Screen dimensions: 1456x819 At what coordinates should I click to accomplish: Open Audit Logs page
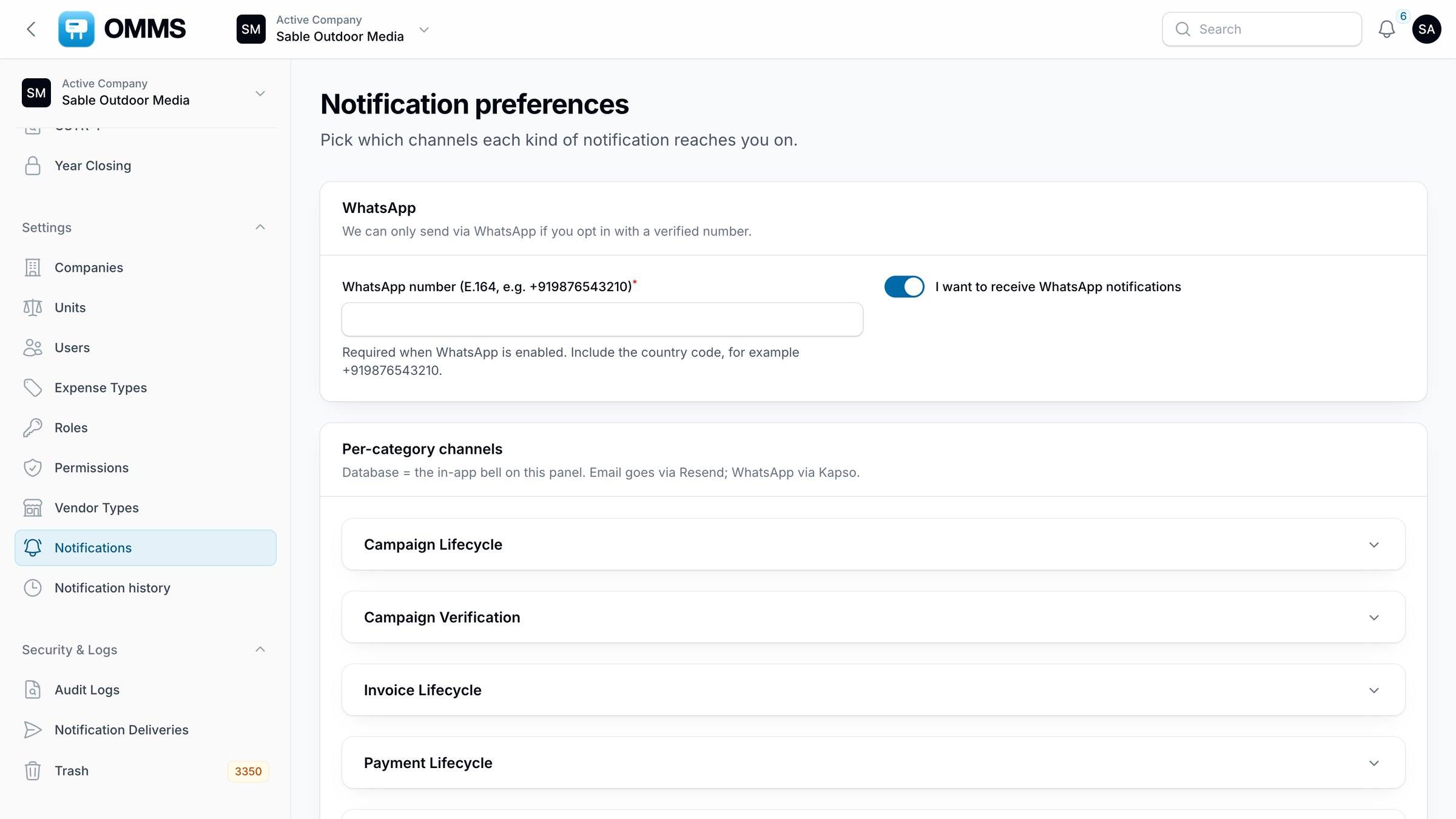coord(146,690)
